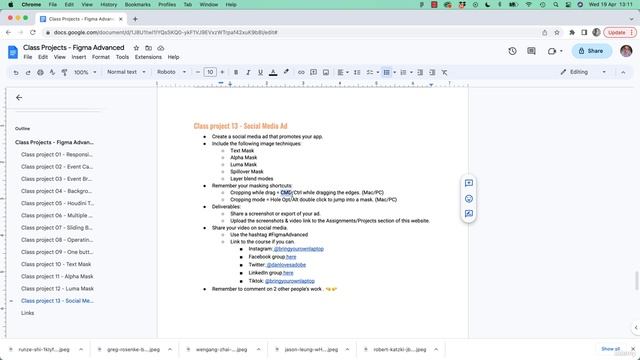This screenshot has height=360, width=640.
Task: Toggle the bulleted list button
Action: pyautogui.click(x=386, y=72)
